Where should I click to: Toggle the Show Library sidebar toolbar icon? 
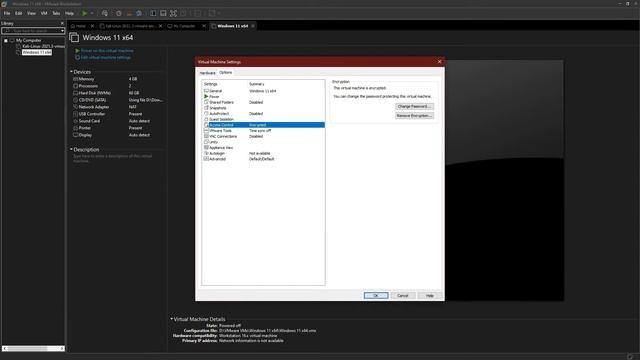pyautogui.click(x=153, y=13)
